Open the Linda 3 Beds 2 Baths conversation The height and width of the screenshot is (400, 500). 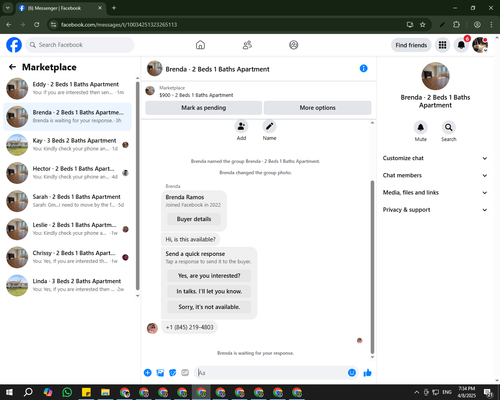67,285
